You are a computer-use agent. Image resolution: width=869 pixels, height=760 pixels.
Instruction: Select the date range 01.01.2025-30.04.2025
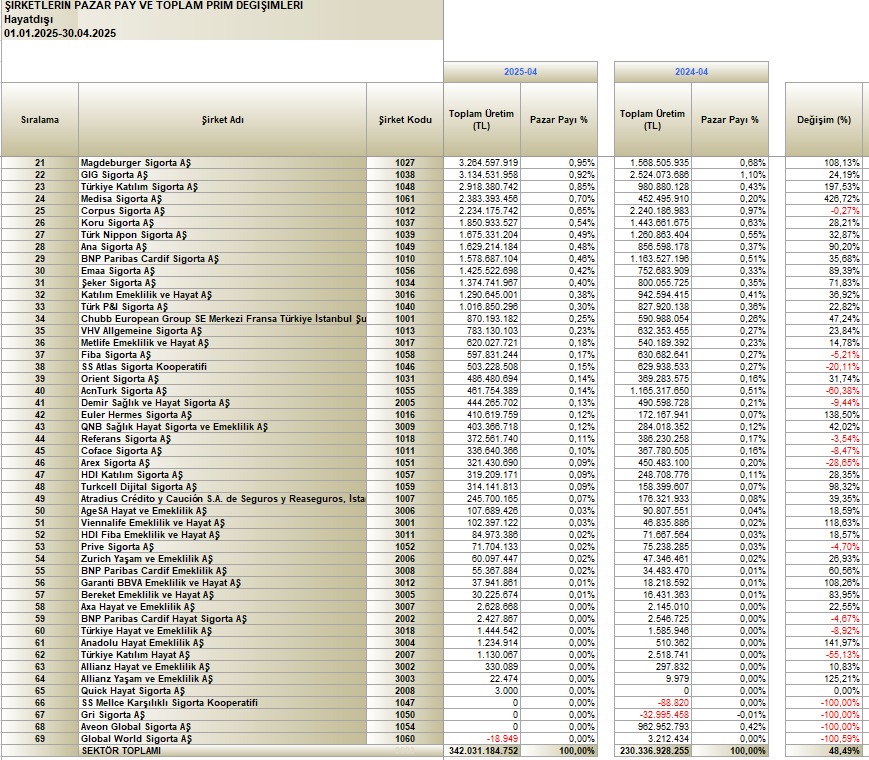point(60,33)
